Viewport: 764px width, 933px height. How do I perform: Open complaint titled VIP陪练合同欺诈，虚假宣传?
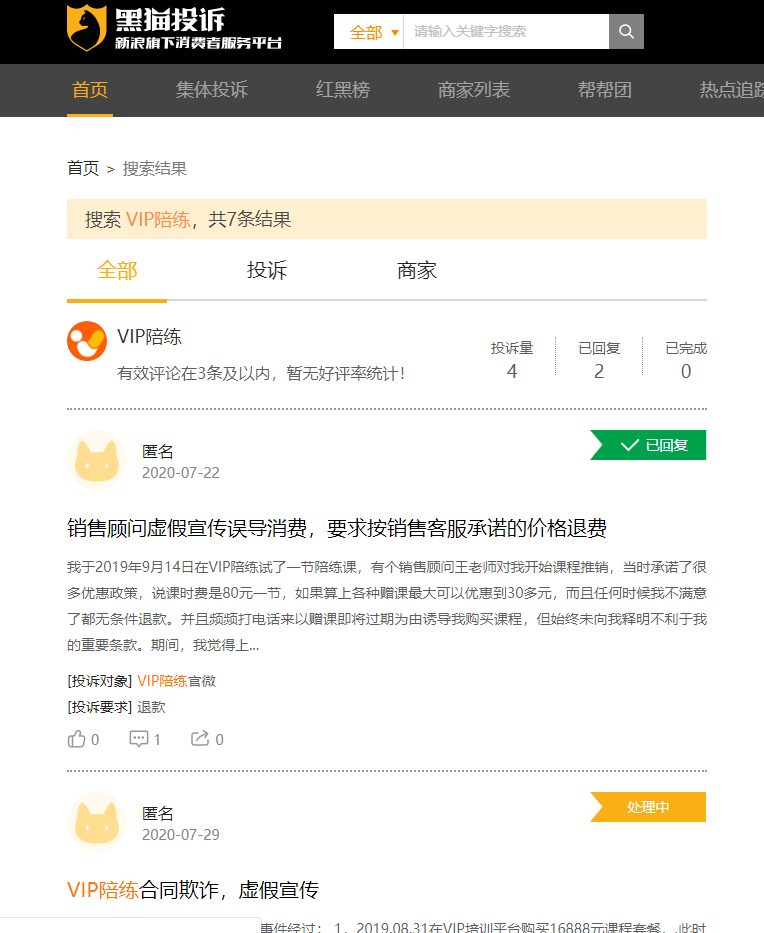[x=193, y=890]
